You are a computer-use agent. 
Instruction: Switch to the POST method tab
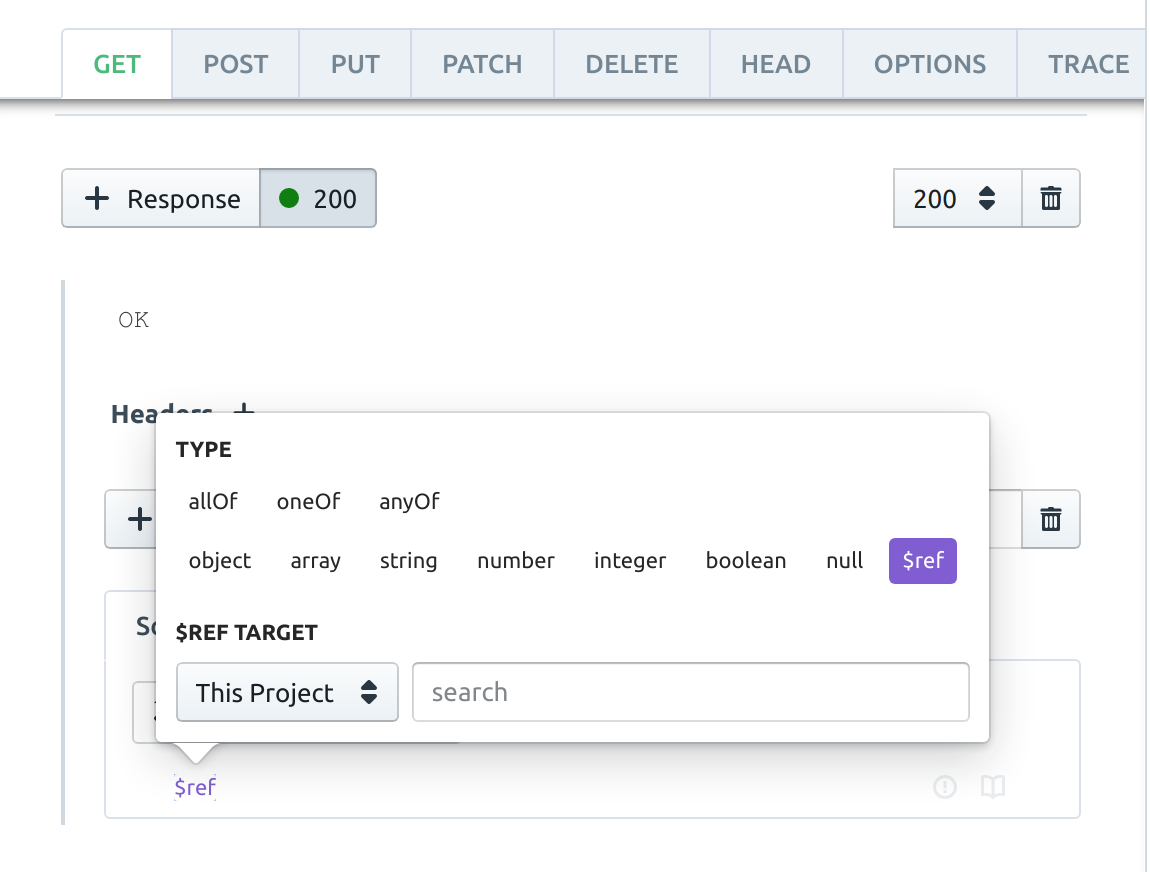pos(235,63)
